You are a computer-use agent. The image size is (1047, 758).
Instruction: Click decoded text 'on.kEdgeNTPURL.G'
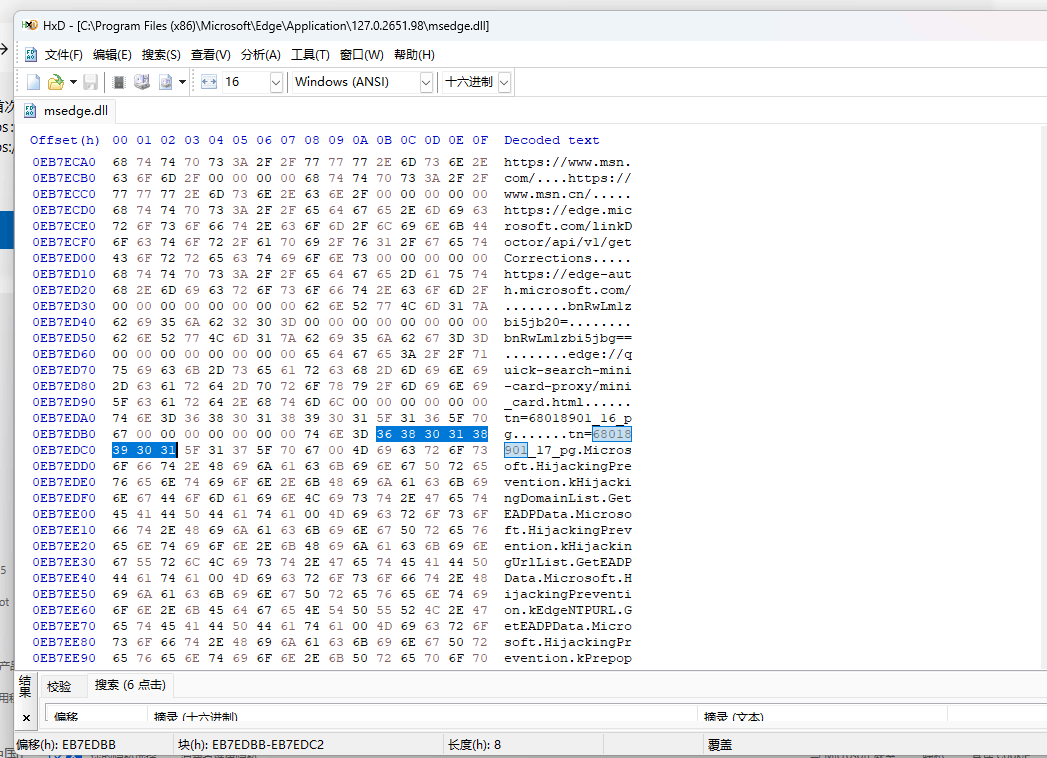coord(568,610)
